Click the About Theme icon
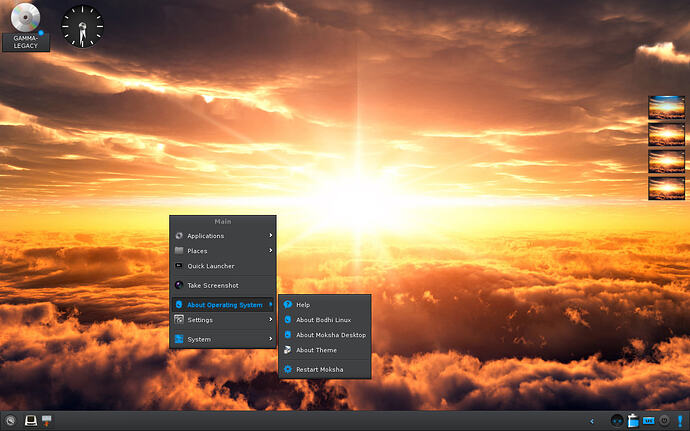This screenshot has width=690, height=431. pyautogui.click(x=288, y=350)
